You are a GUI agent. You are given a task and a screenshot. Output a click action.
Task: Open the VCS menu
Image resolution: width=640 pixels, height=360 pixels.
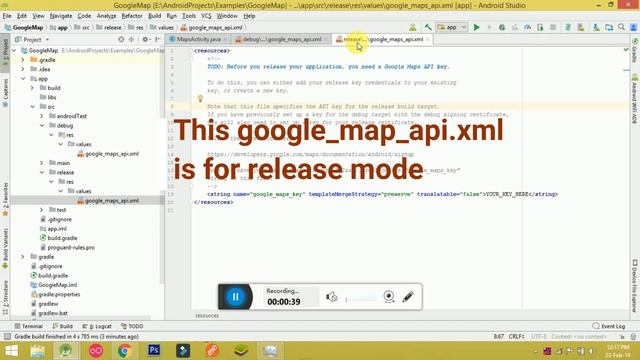click(206, 16)
